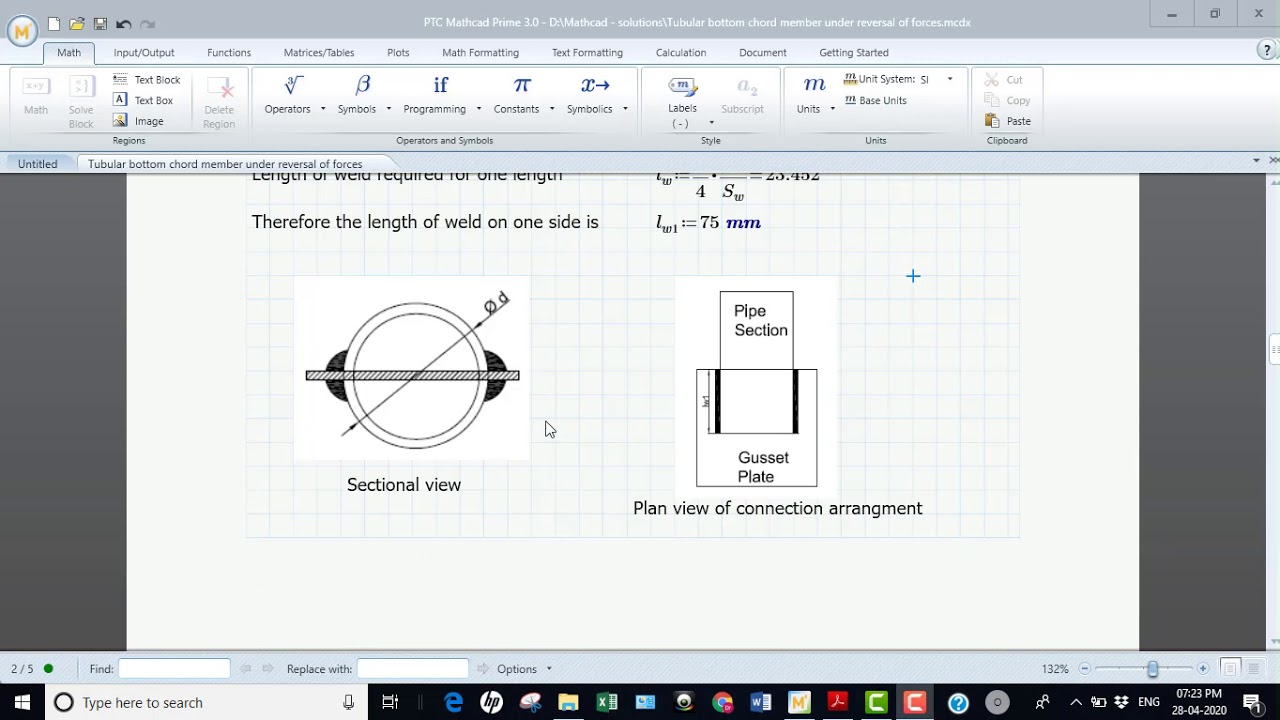The width and height of the screenshot is (1280, 720).
Task: Click the 'Plan view of connection arrangment' caption
Action: tap(778, 508)
